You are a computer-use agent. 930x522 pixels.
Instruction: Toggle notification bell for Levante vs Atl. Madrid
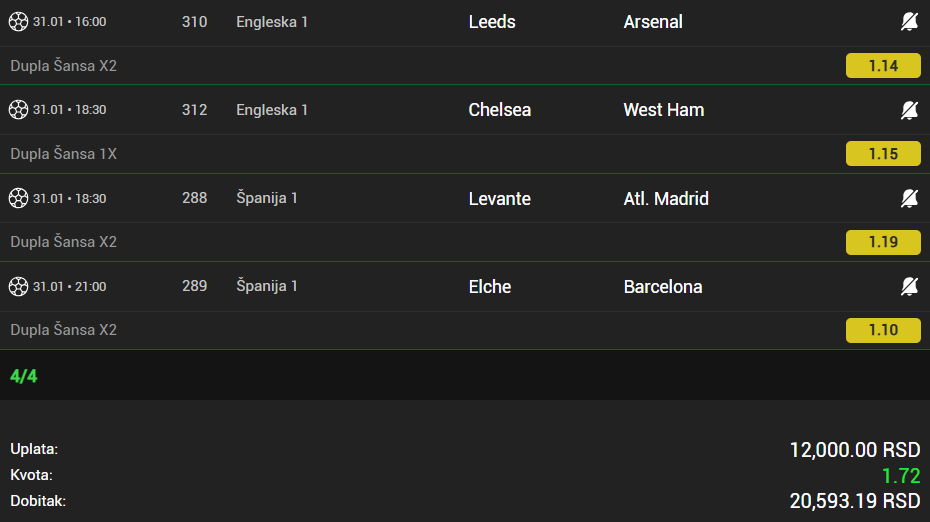coord(909,198)
